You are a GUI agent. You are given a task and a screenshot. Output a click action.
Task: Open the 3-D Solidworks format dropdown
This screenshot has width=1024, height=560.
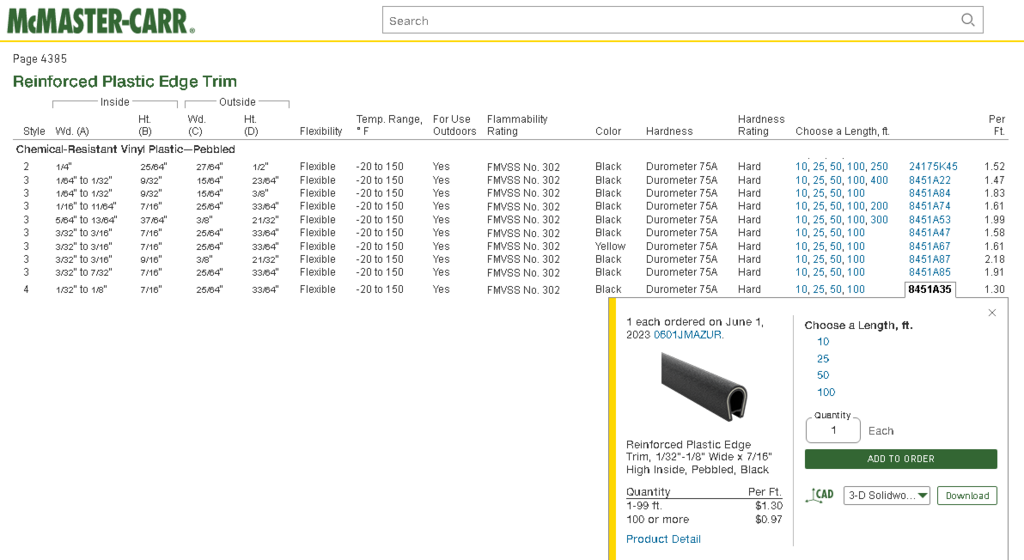[887, 495]
